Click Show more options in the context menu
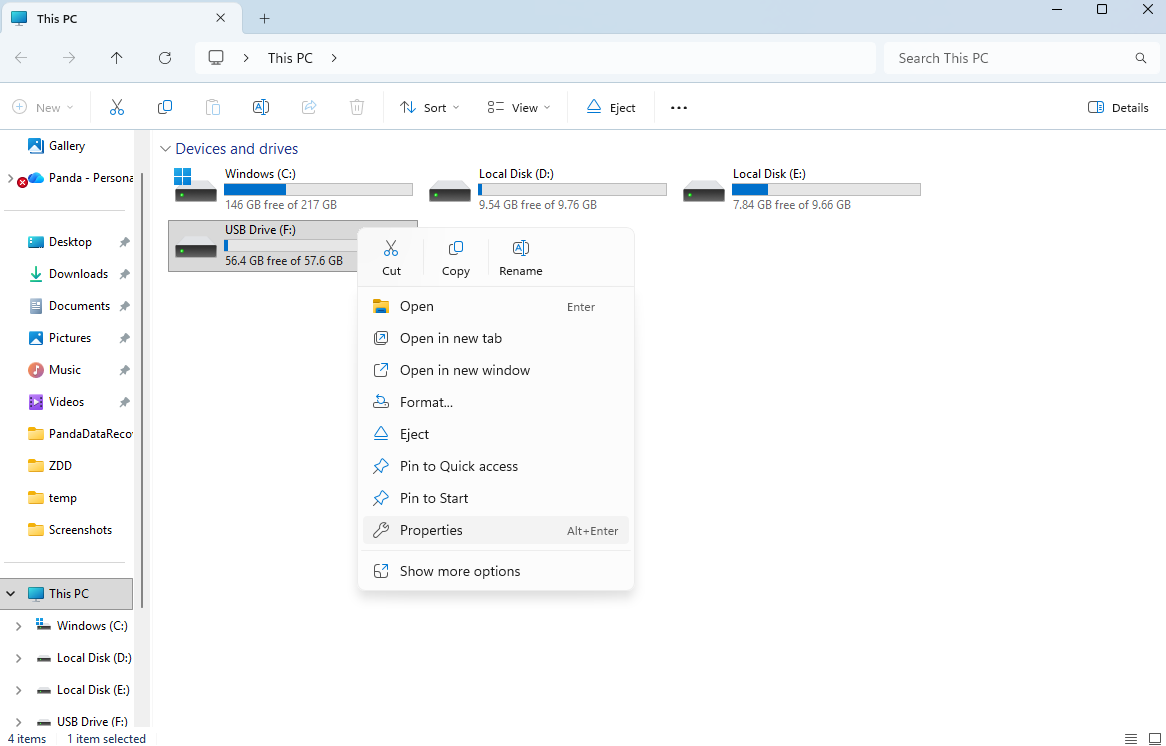The height and width of the screenshot is (746, 1166). coord(460,571)
